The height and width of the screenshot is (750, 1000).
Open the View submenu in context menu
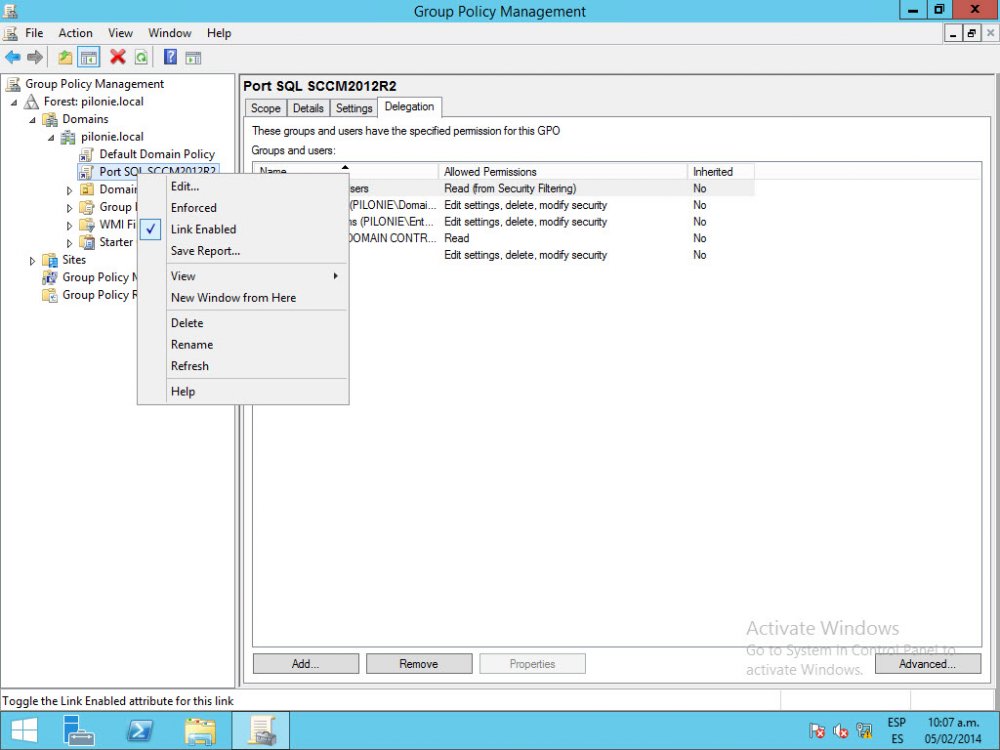[243, 276]
